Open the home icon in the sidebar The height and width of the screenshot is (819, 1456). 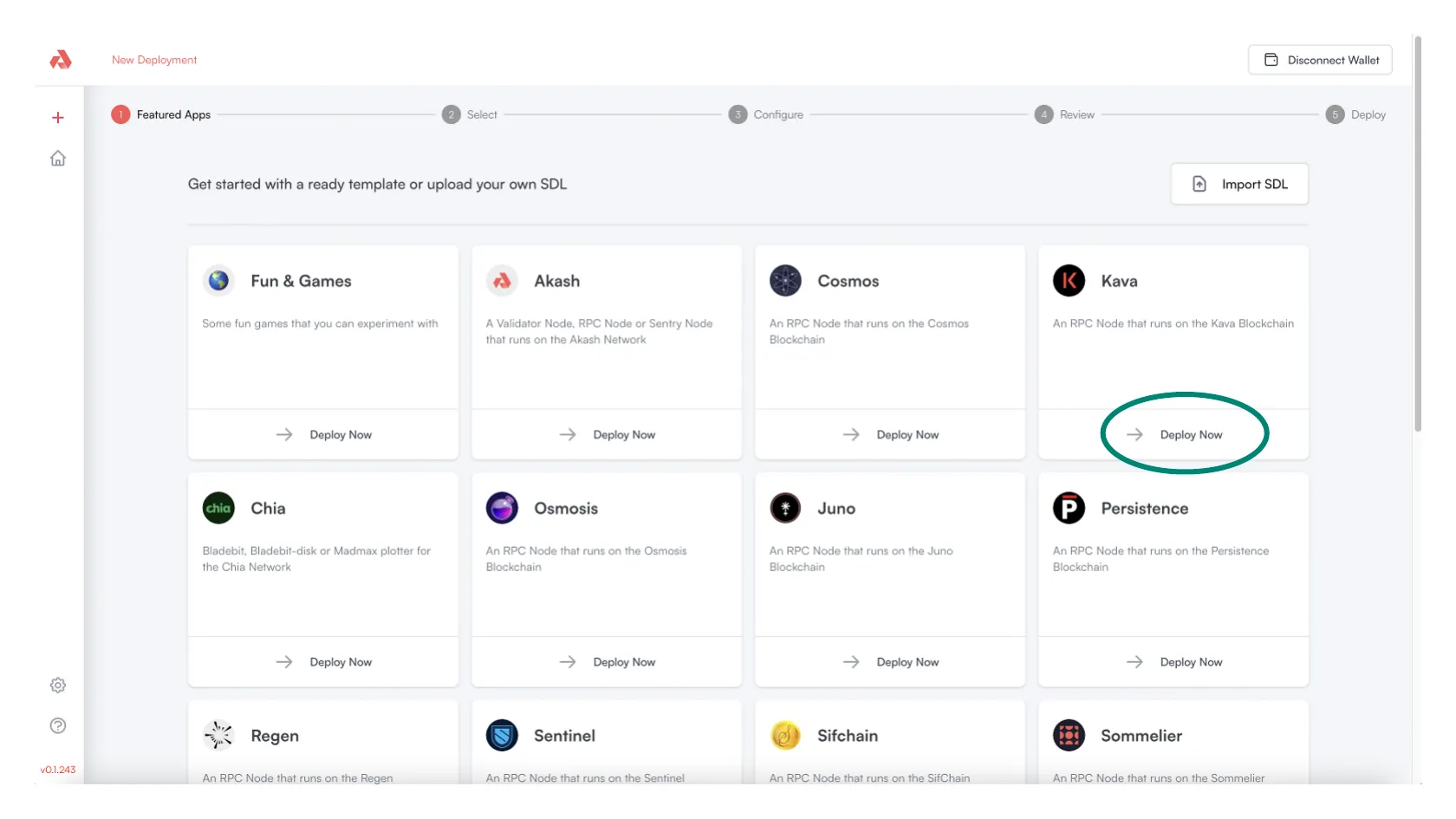[x=58, y=159]
